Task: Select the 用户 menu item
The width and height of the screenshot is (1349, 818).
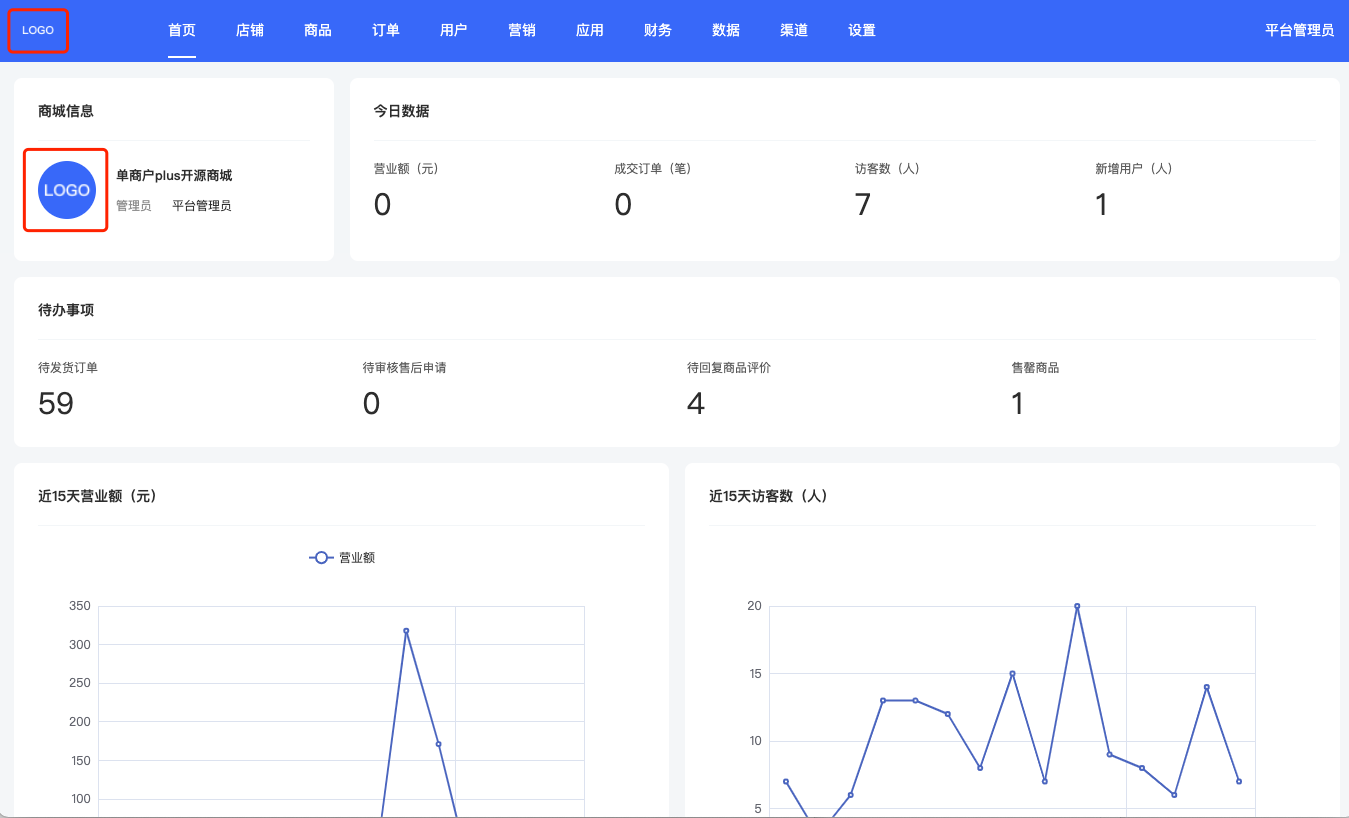Action: point(454,30)
